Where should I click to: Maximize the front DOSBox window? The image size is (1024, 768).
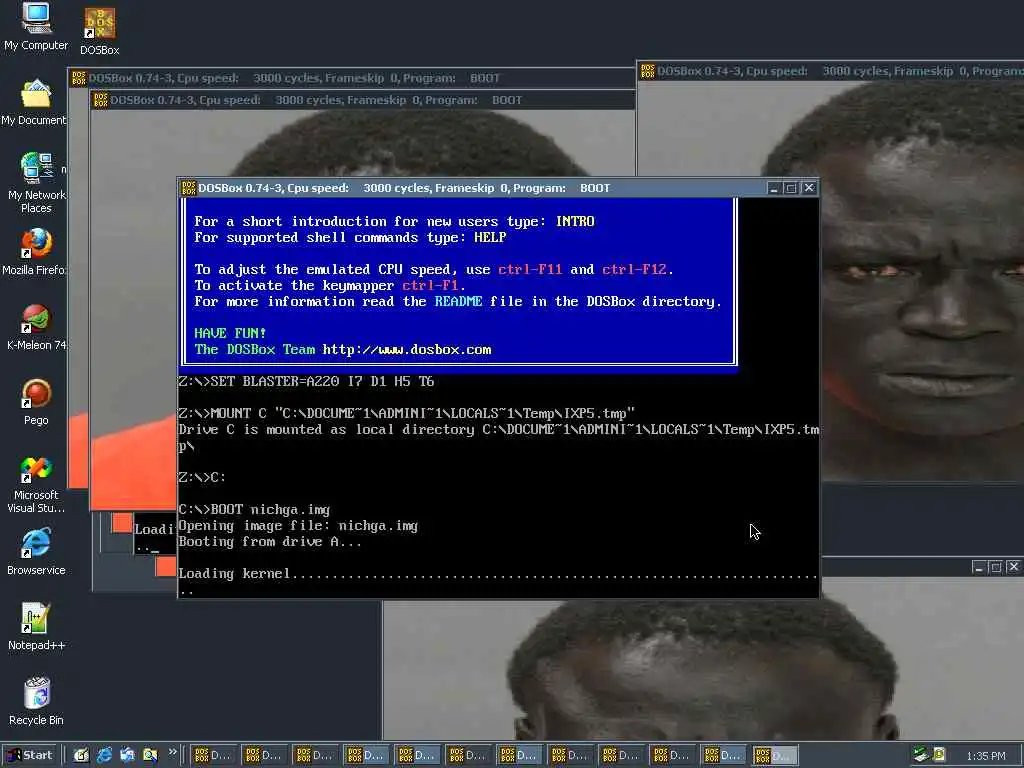pyautogui.click(x=791, y=188)
